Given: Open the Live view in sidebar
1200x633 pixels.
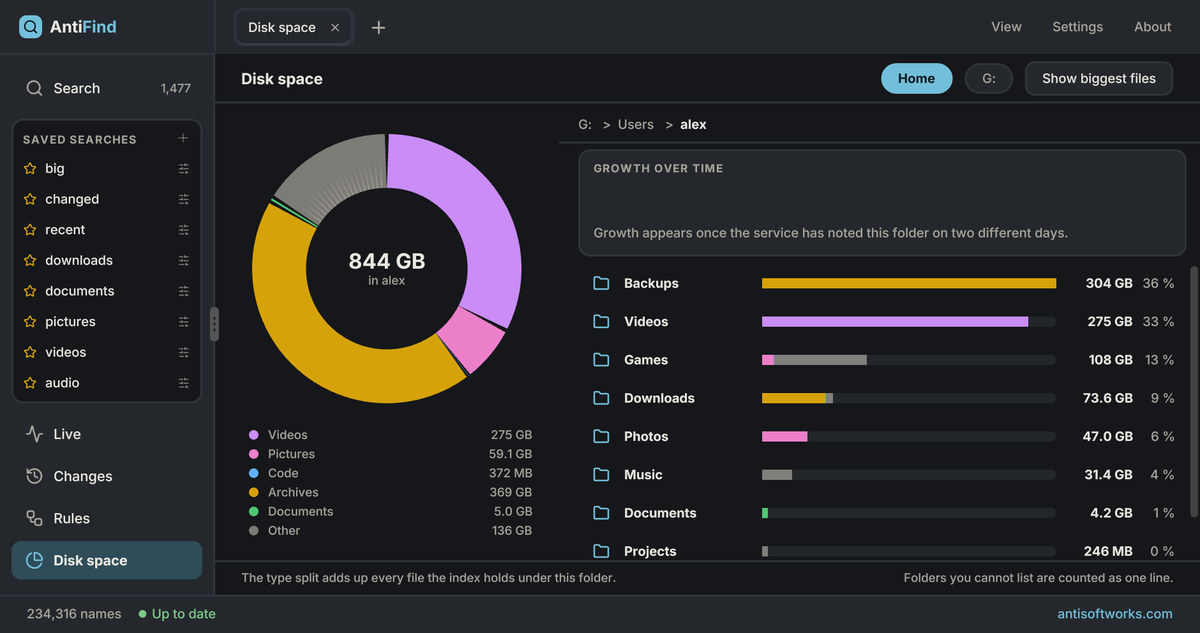Looking at the screenshot, I should click(x=107, y=434).
